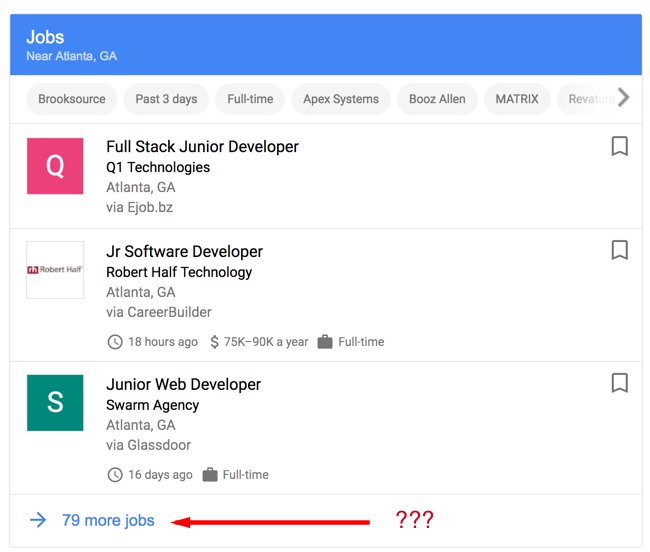The height and width of the screenshot is (552, 650).
Task: Click the 16 days ago clock icon
Action: [x=115, y=475]
